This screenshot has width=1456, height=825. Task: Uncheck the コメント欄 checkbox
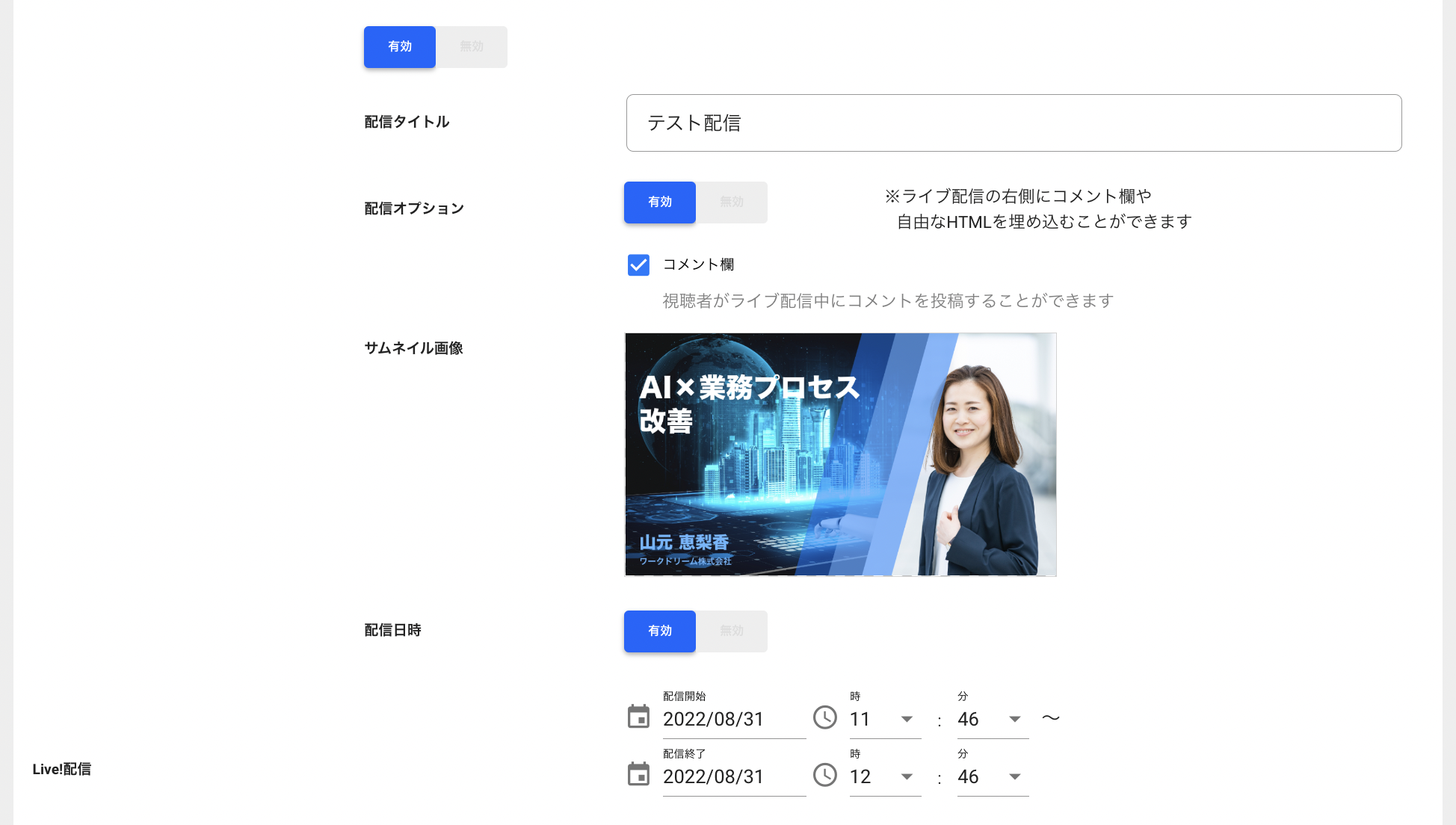638,265
